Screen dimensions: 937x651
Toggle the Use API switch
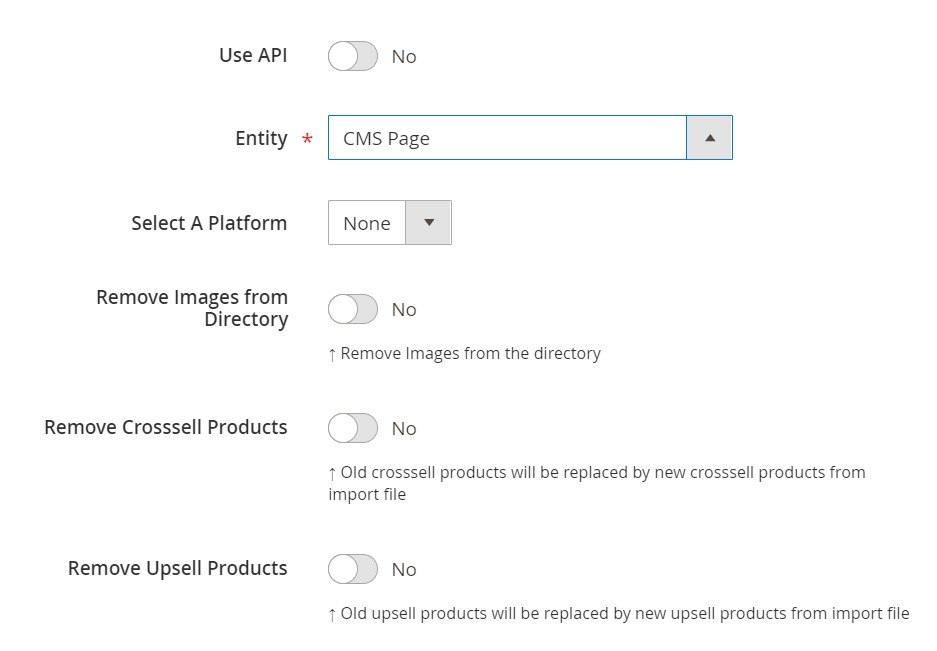point(352,57)
